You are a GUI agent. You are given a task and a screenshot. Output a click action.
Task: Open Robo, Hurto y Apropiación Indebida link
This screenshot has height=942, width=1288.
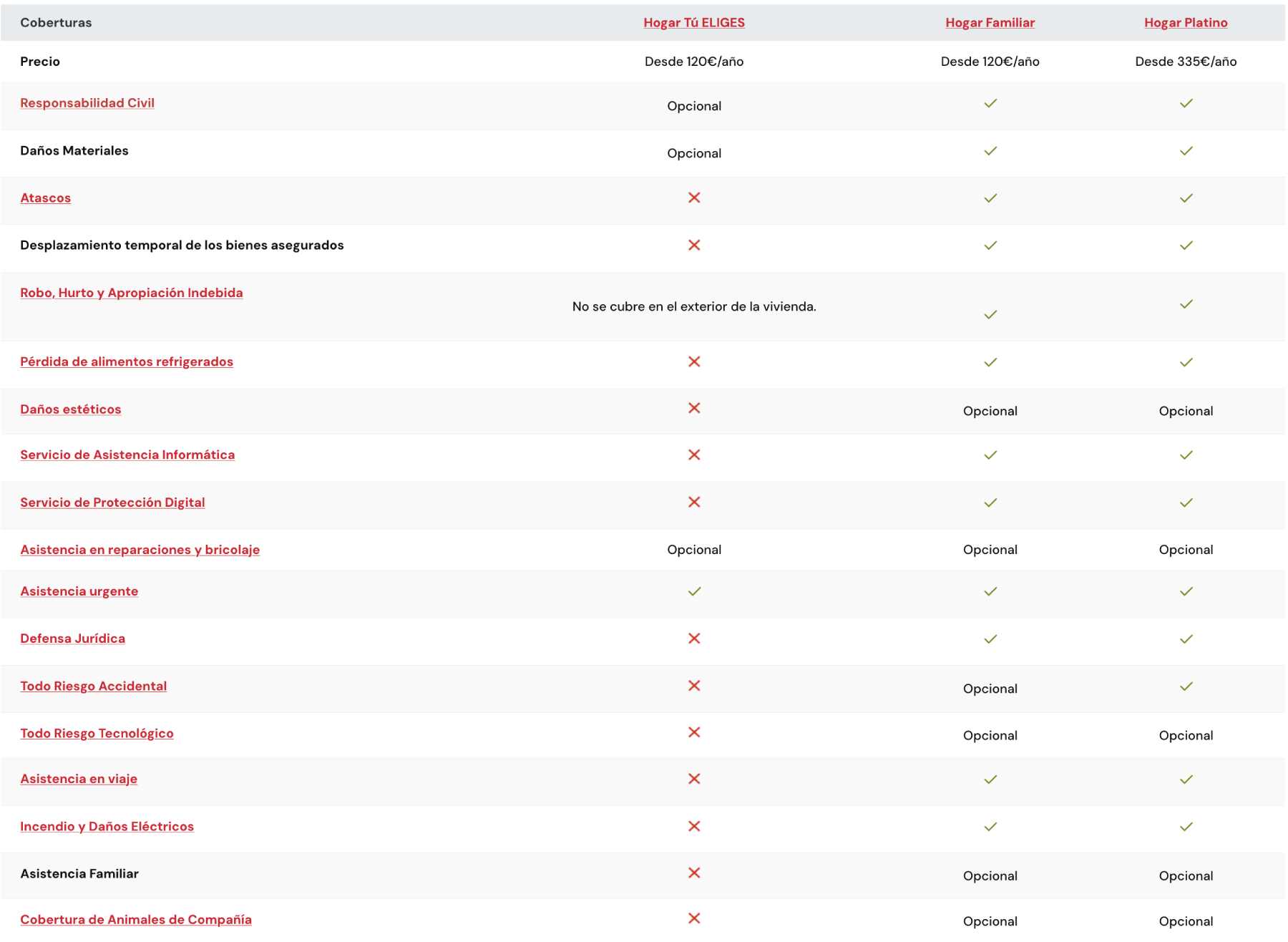pos(132,293)
